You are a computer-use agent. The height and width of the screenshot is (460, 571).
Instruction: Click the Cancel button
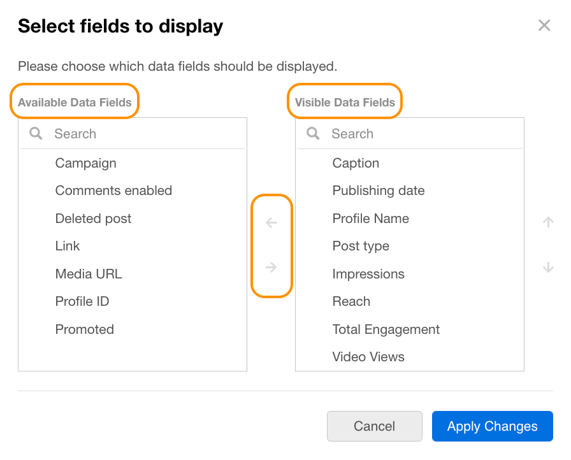pos(374,426)
